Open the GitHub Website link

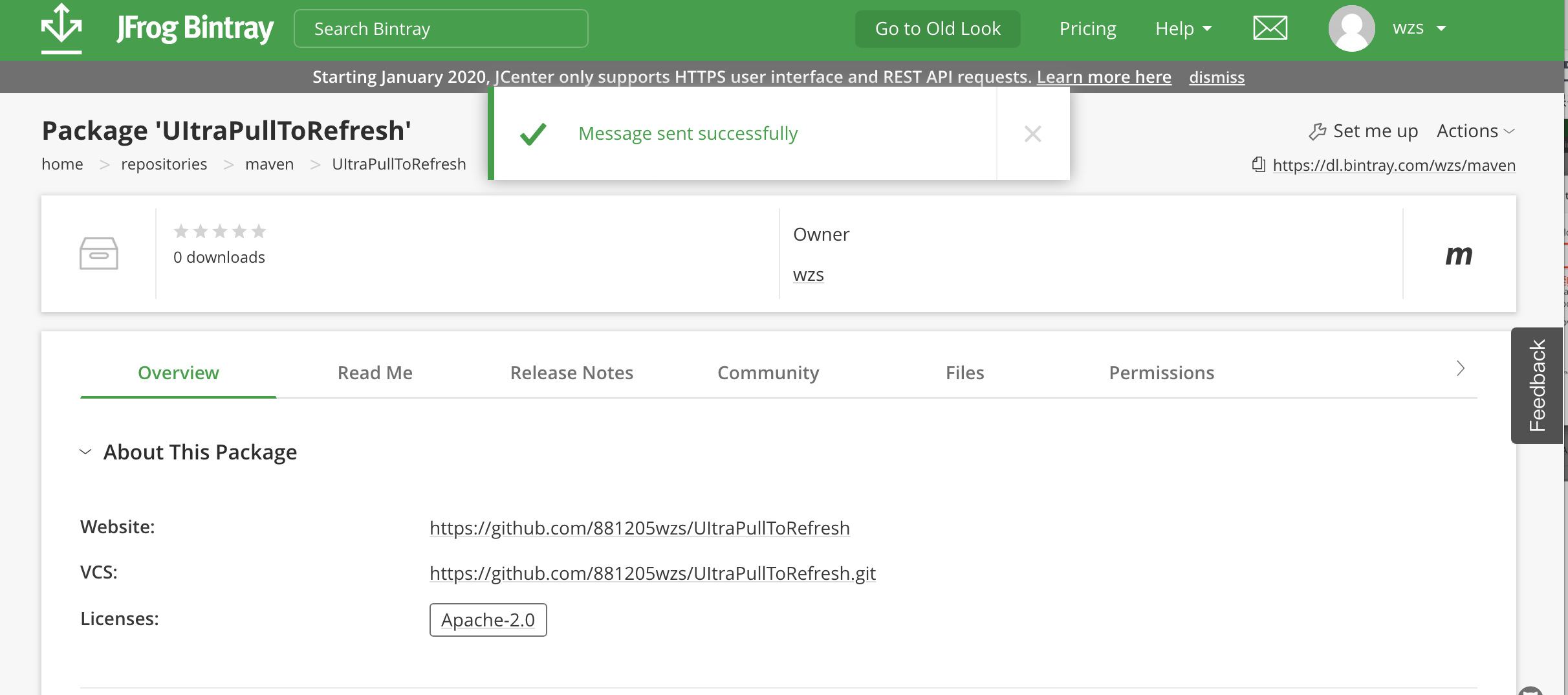pyautogui.click(x=640, y=528)
